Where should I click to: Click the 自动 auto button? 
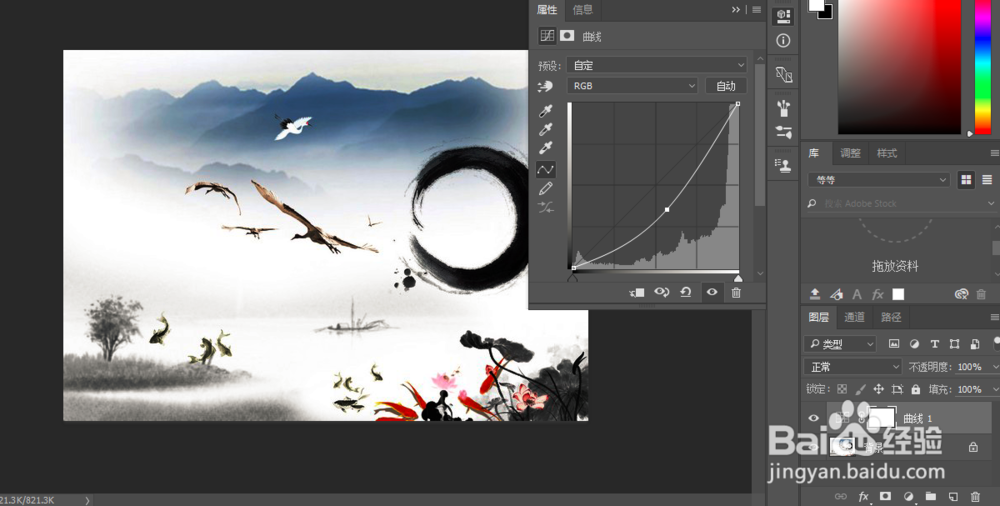(726, 86)
